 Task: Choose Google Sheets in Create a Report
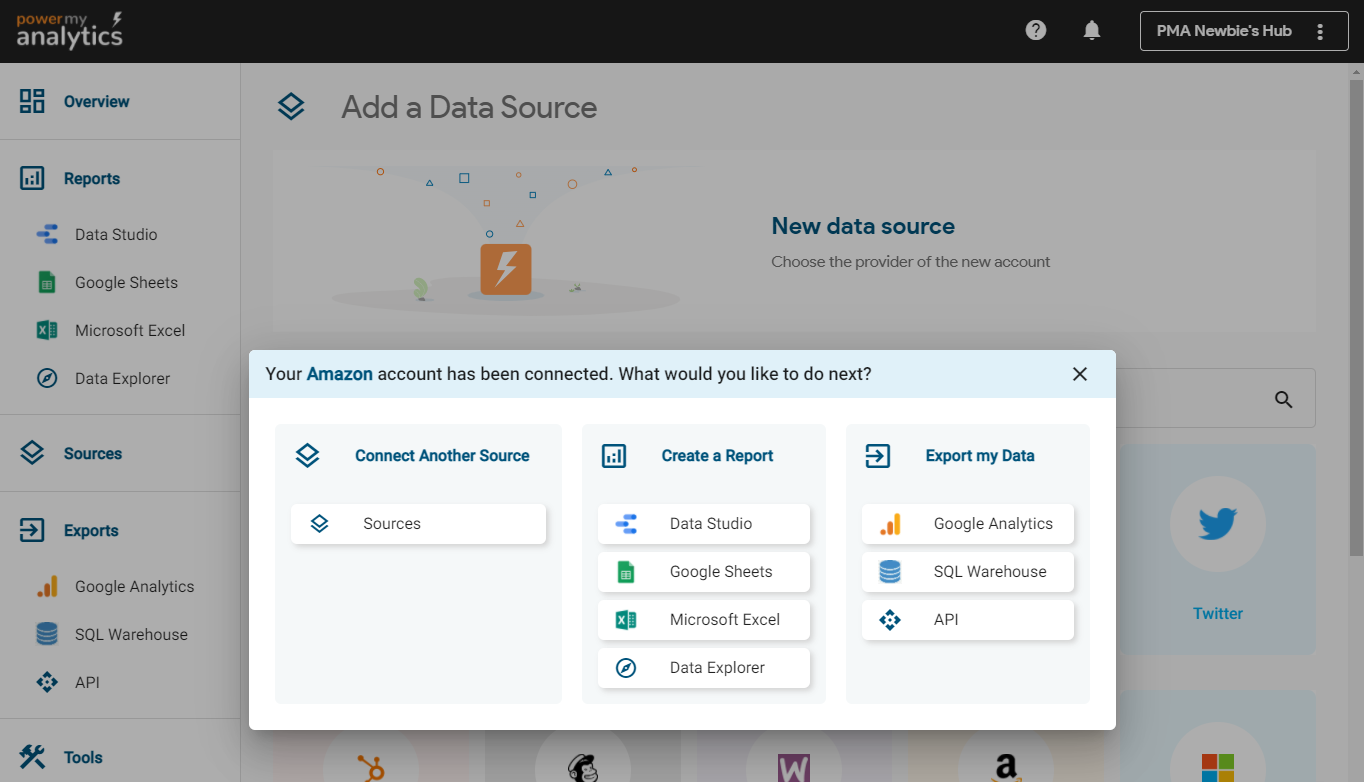[x=703, y=572]
